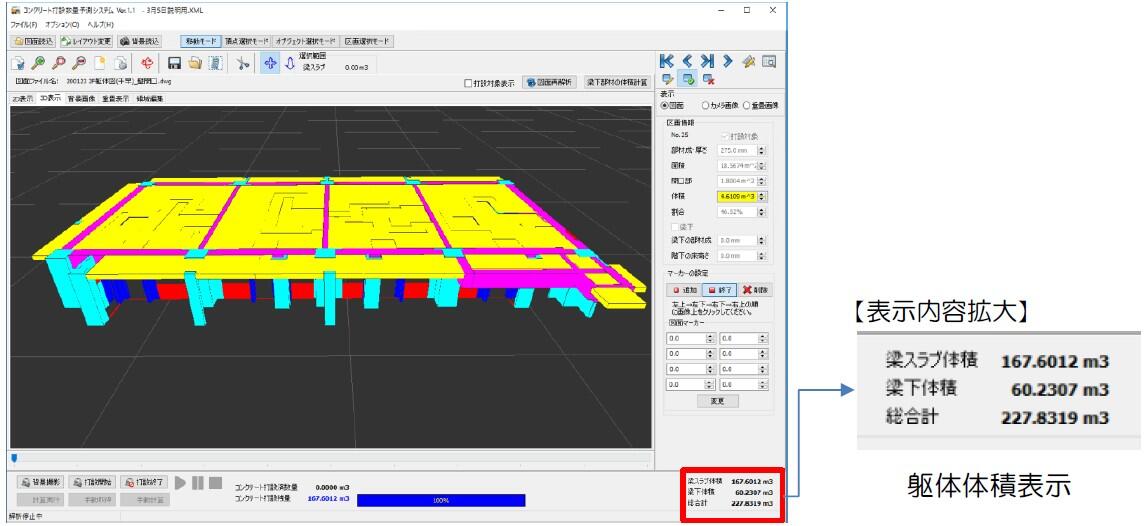Jump to first section with skip-back arrow
This screenshot has width=1147, height=526.
(x=667, y=62)
